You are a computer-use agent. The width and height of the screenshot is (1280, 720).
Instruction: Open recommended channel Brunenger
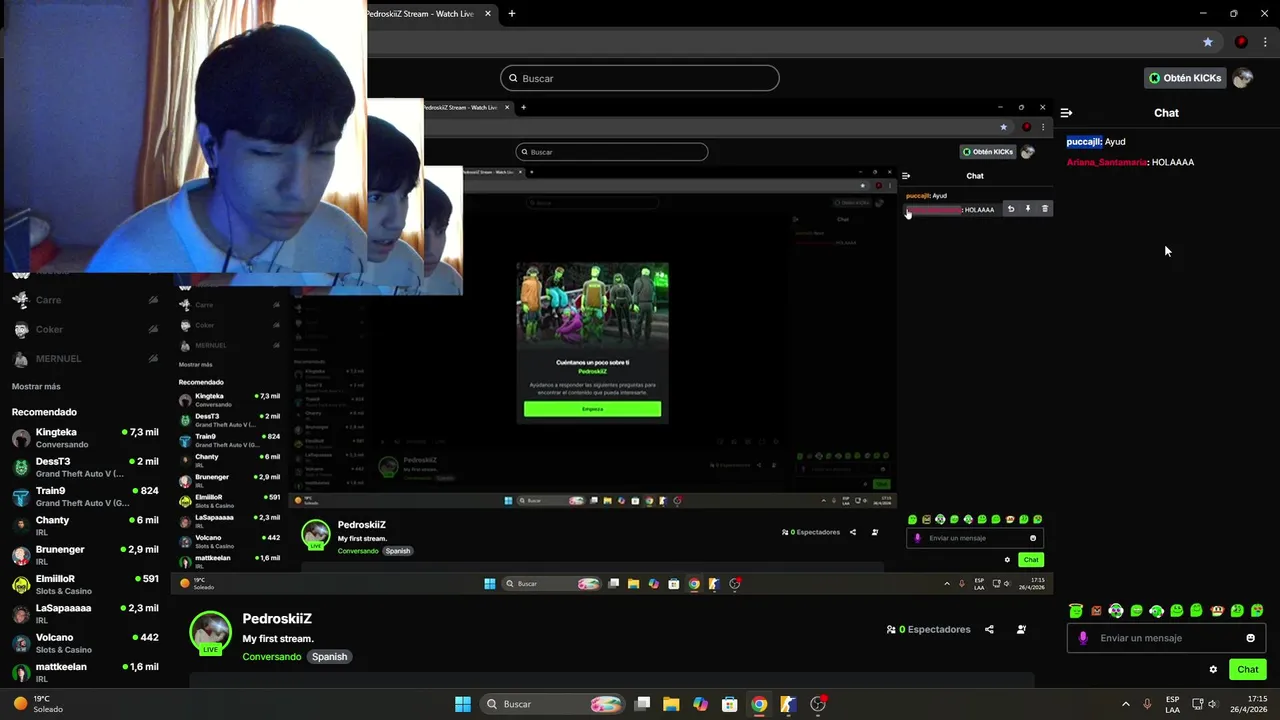[x=85, y=555]
